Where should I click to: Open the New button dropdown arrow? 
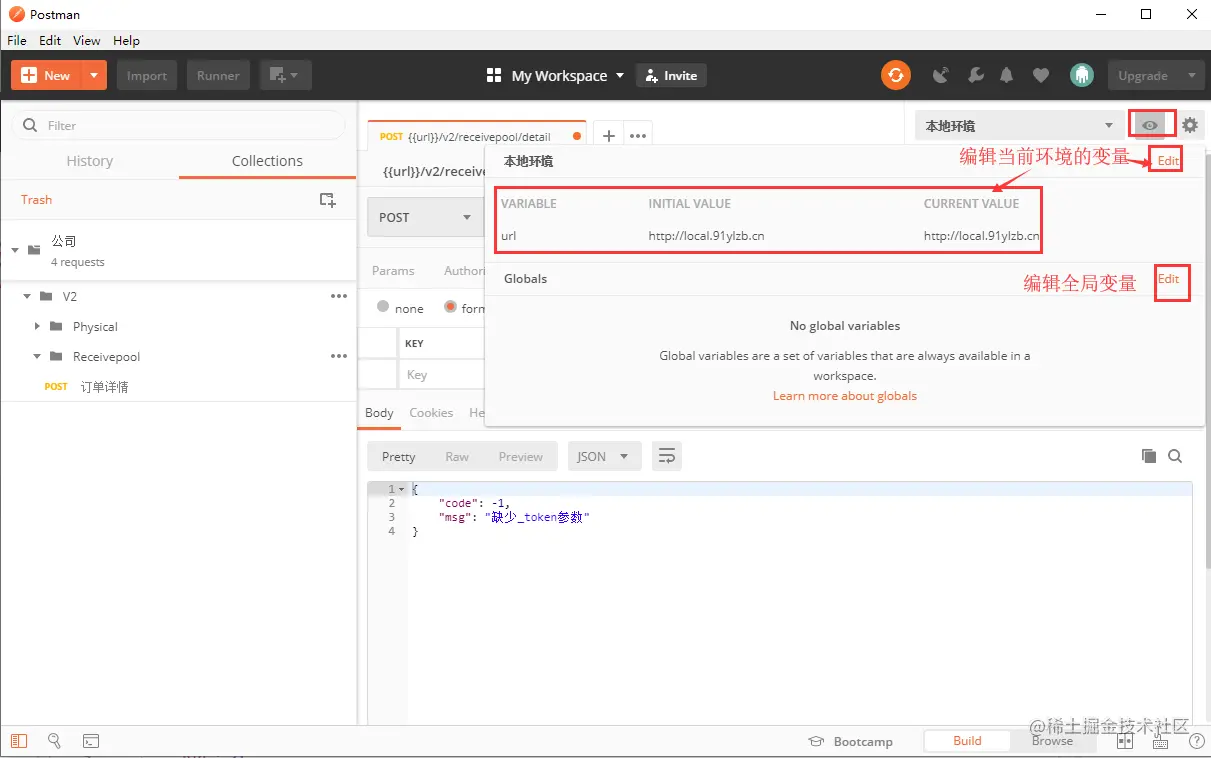93,75
